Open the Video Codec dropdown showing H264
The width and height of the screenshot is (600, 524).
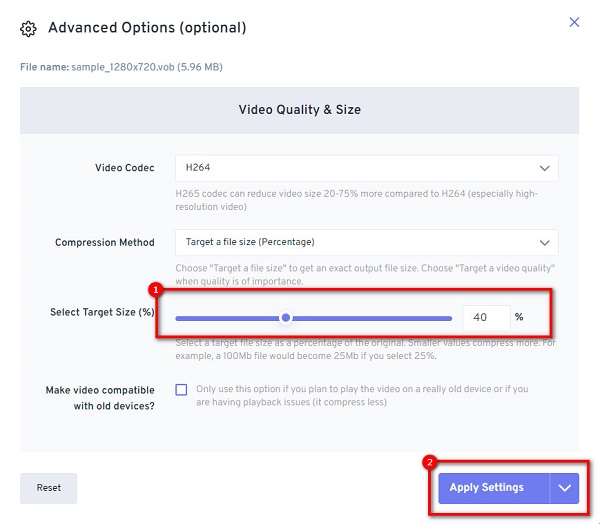[367, 168]
